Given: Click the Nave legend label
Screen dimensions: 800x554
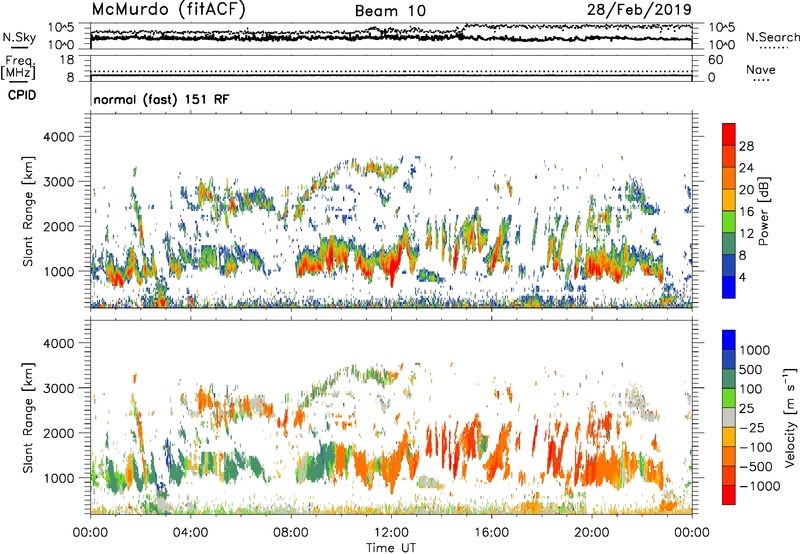Looking at the screenshot, I should coord(761,69).
